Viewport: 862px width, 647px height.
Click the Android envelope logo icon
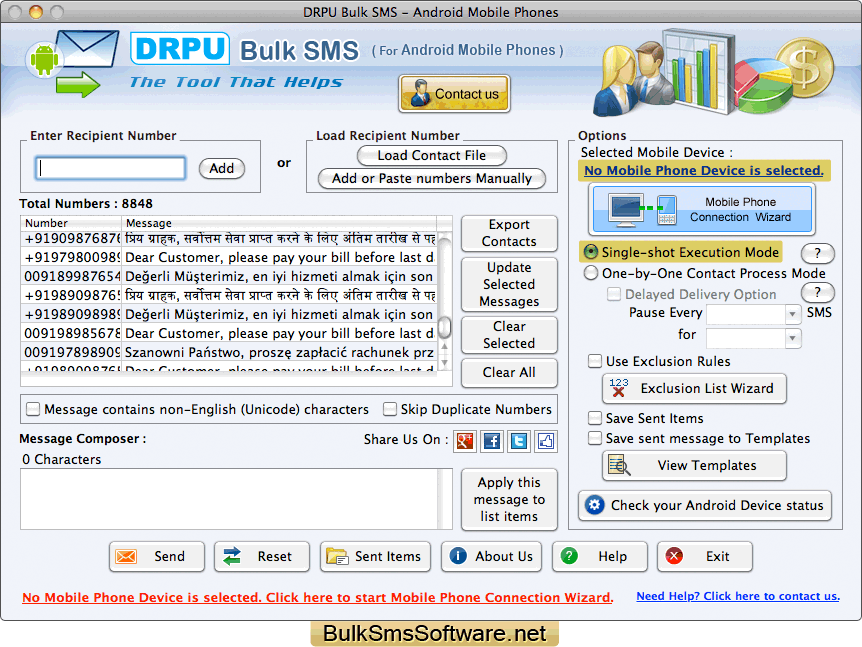pos(72,63)
